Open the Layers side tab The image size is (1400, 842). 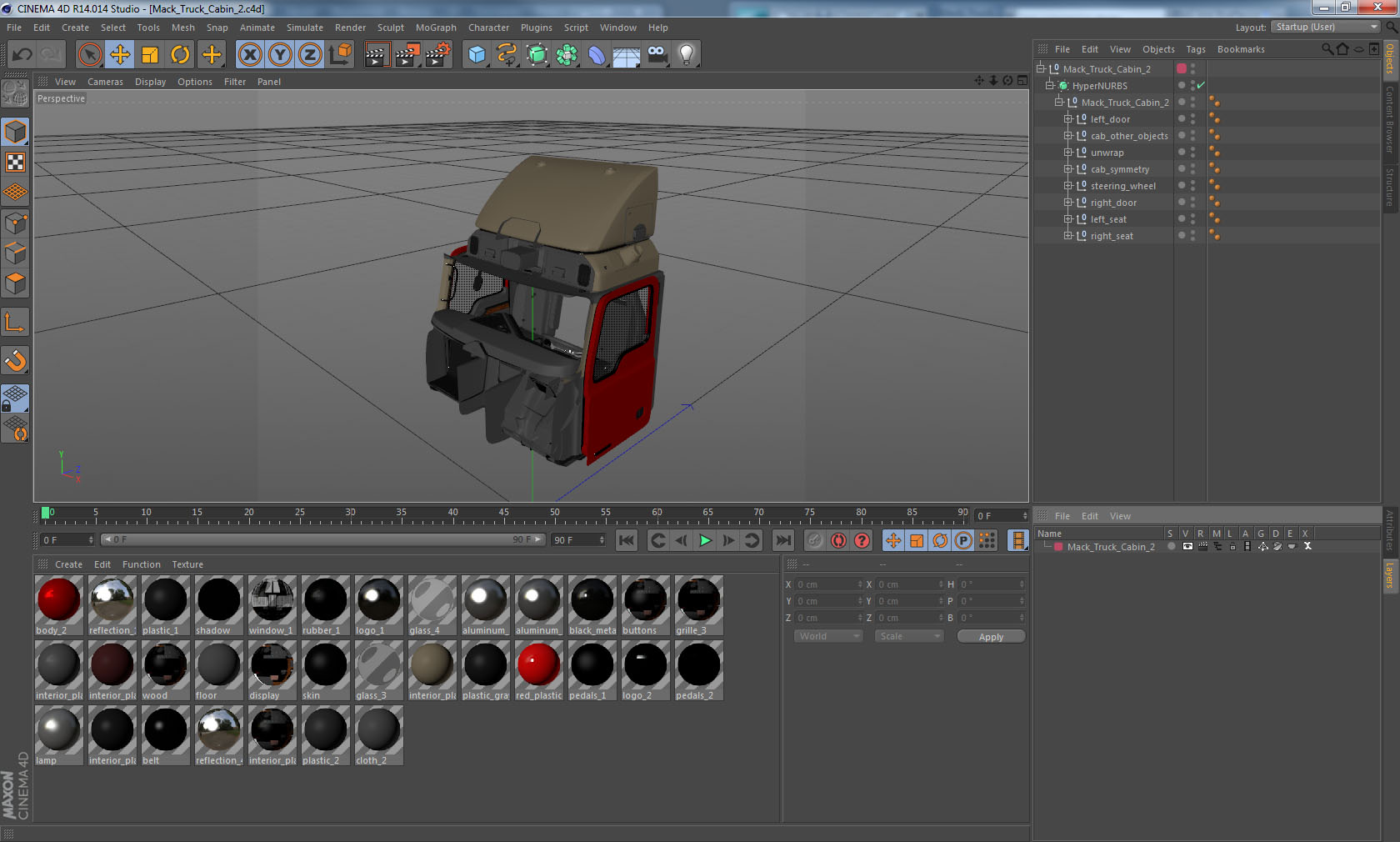[1390, 574]
